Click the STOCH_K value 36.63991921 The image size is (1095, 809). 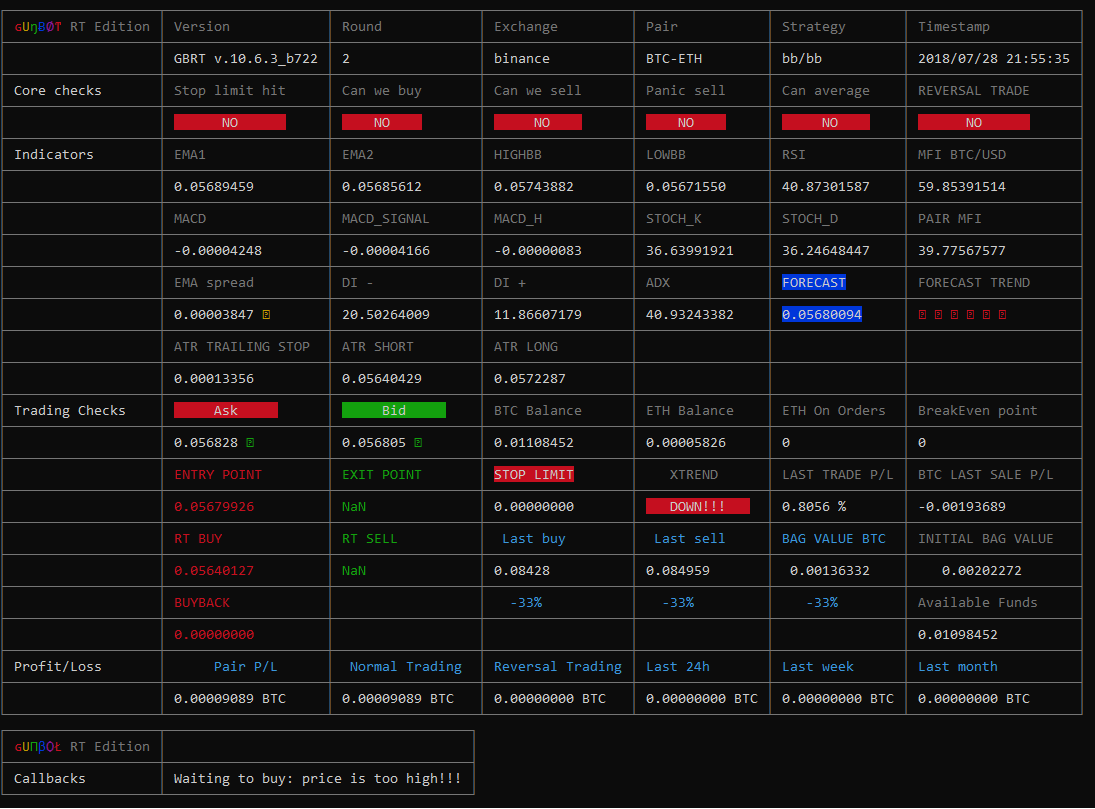690,251
